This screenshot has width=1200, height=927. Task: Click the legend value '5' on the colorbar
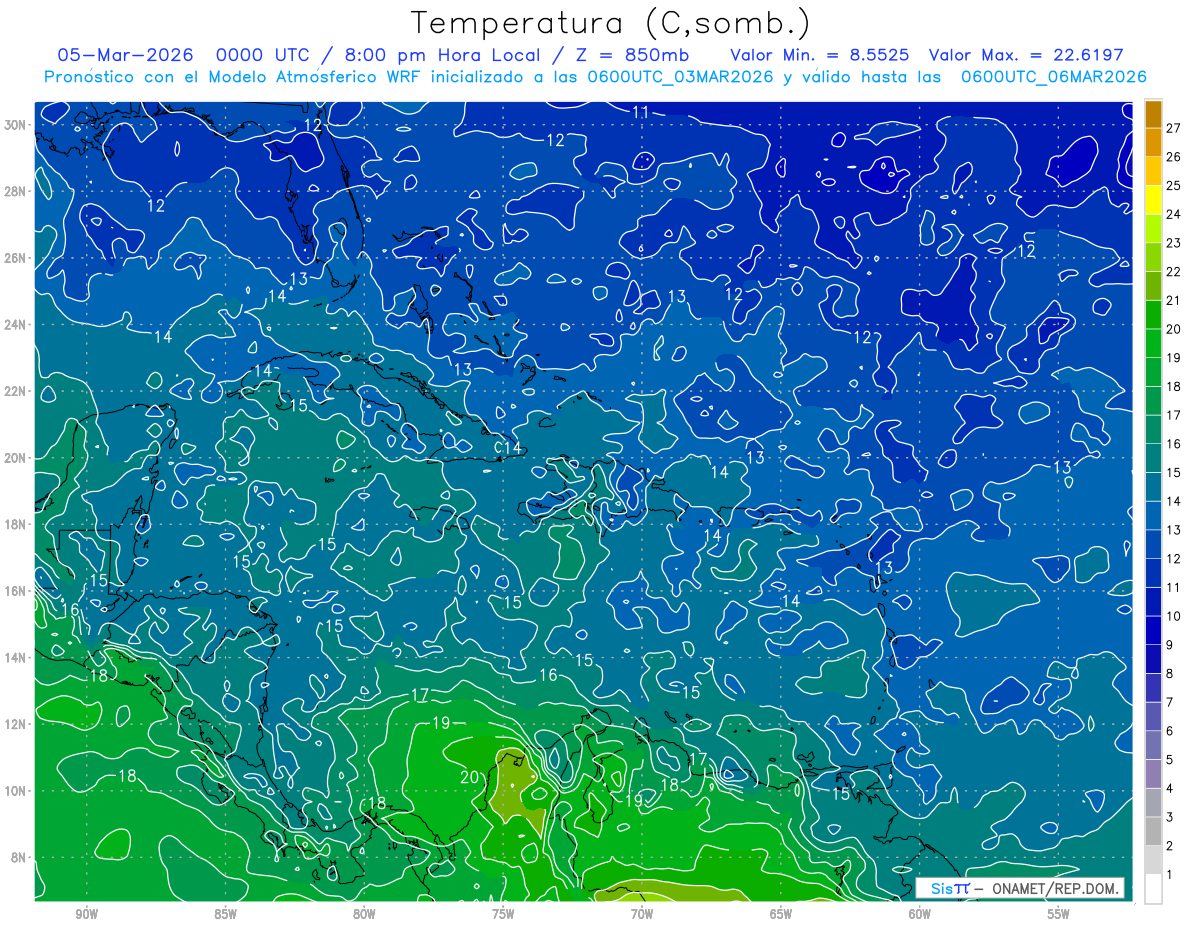pos(1170,760)
